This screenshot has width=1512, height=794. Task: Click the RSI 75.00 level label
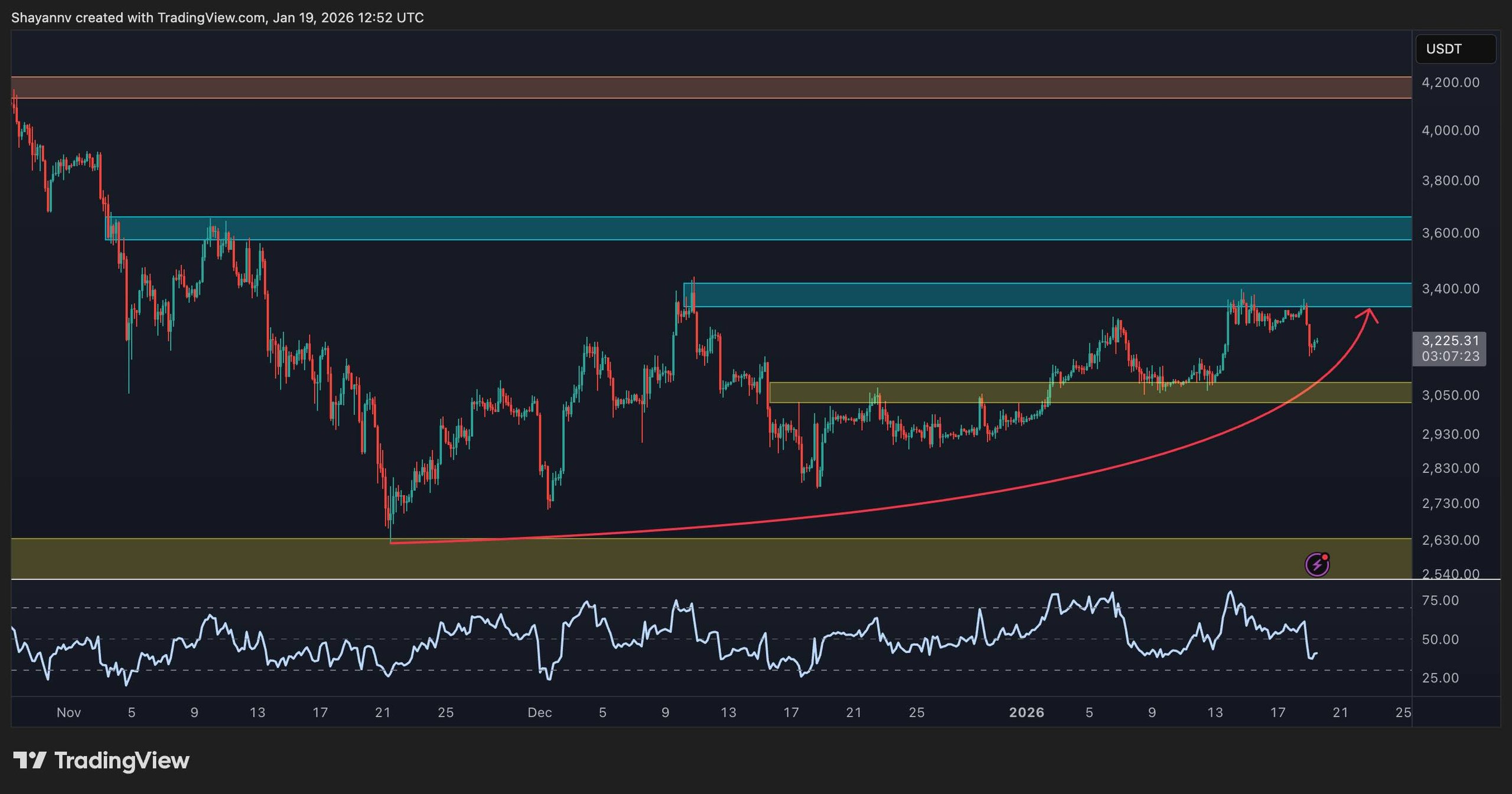click(x=1440, y=600)
